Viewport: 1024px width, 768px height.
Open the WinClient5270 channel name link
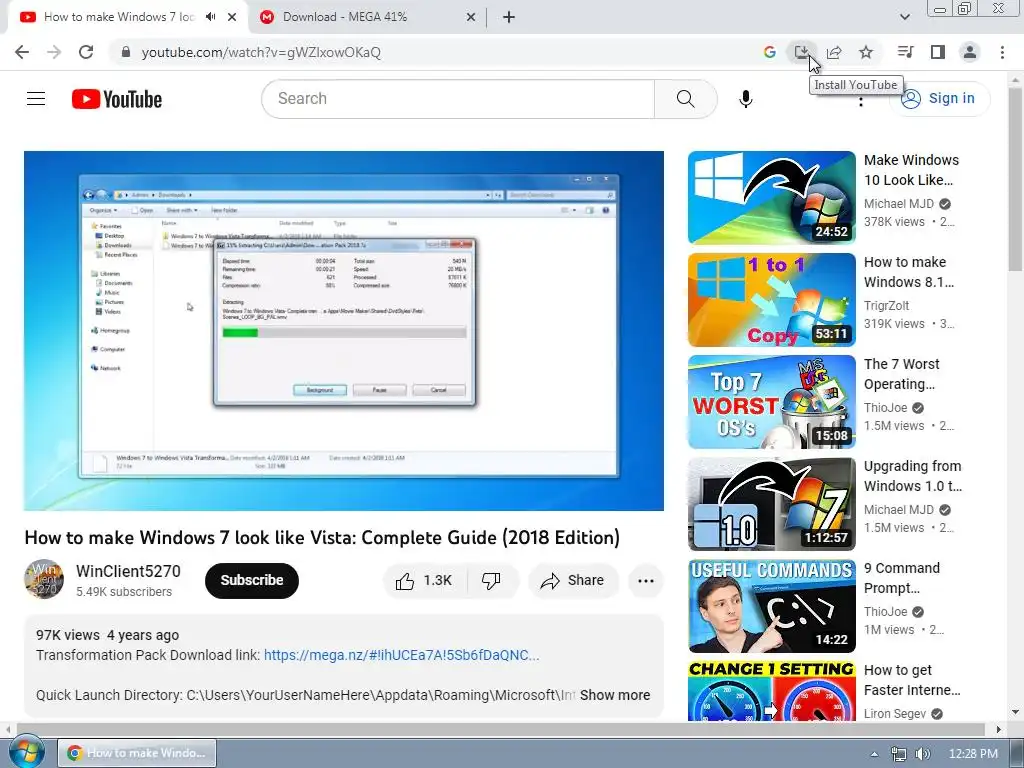(x=128, y=571)
